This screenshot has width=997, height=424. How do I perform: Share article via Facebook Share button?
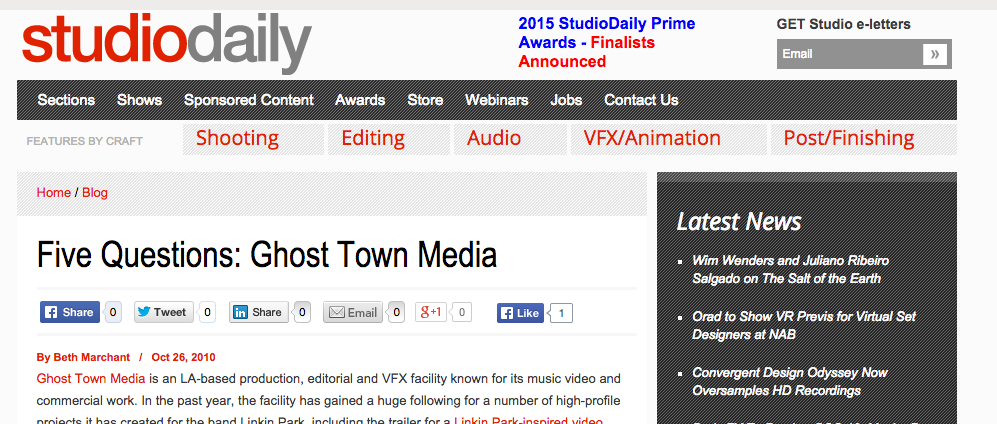(70, 312)
